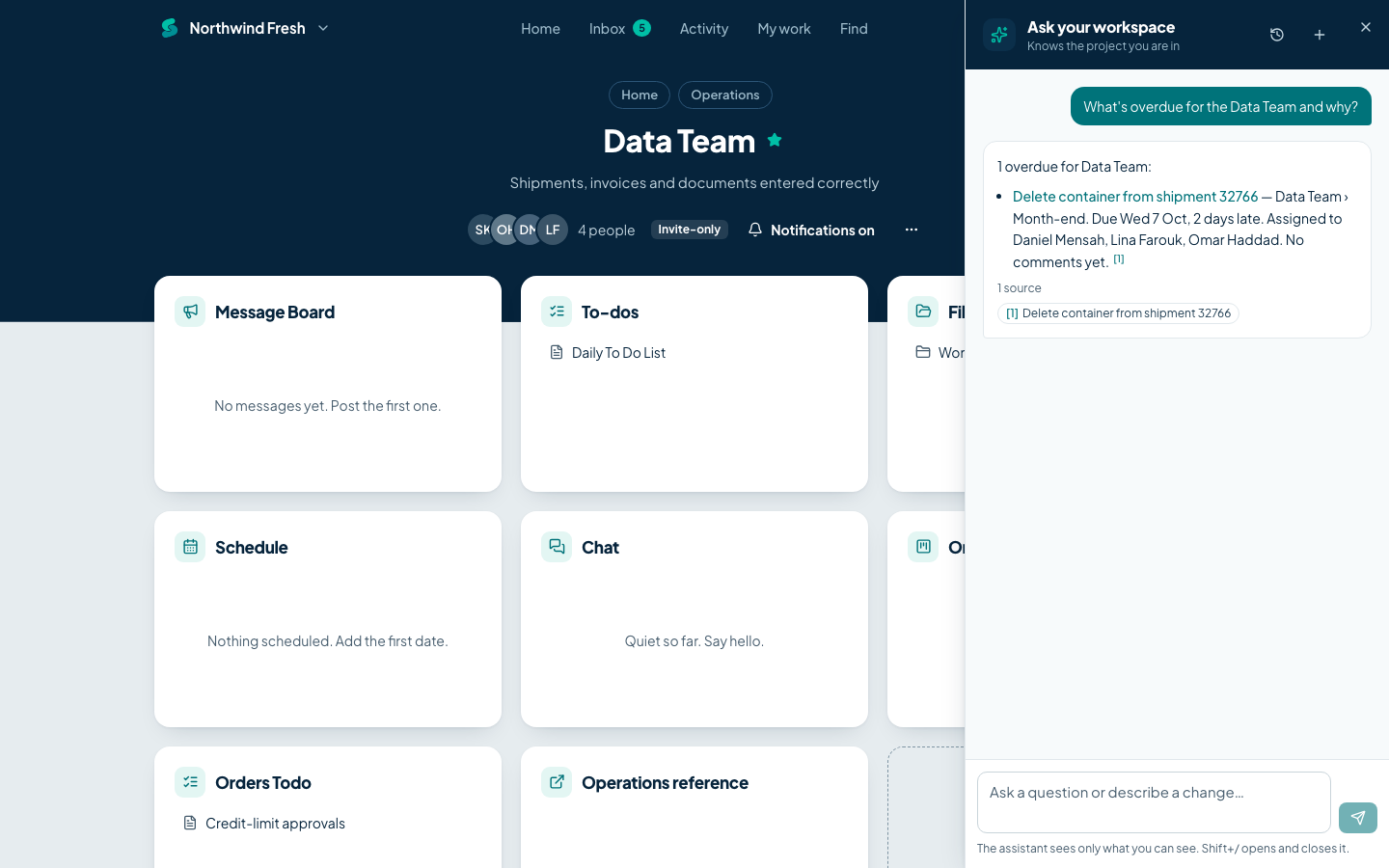Open Credit-limit approvals list
This screenshot has width=1389, height=868.
click(275, 824)
